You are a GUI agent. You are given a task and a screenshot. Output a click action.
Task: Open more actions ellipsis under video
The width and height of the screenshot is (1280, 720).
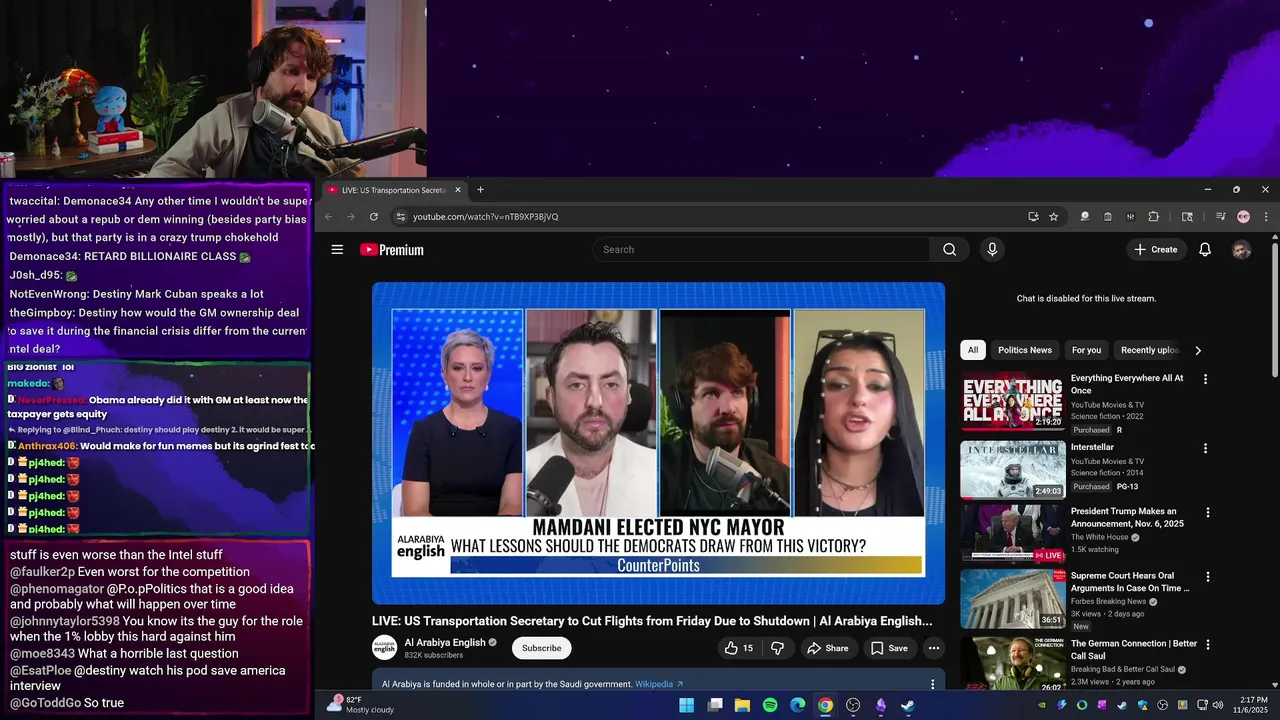point(934,648)
